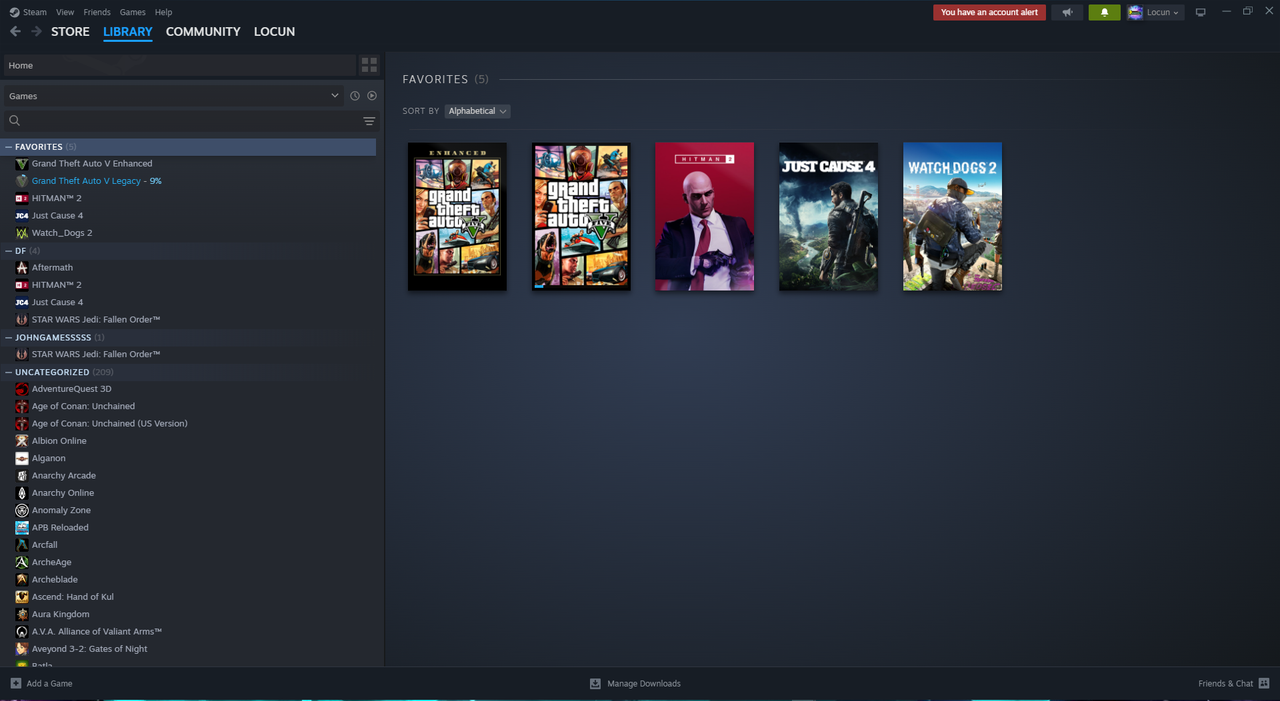Image resolution: width=1280 pixels, height=701 pixels.
Task: Collapse the DF category
Action: coord(9,251)
